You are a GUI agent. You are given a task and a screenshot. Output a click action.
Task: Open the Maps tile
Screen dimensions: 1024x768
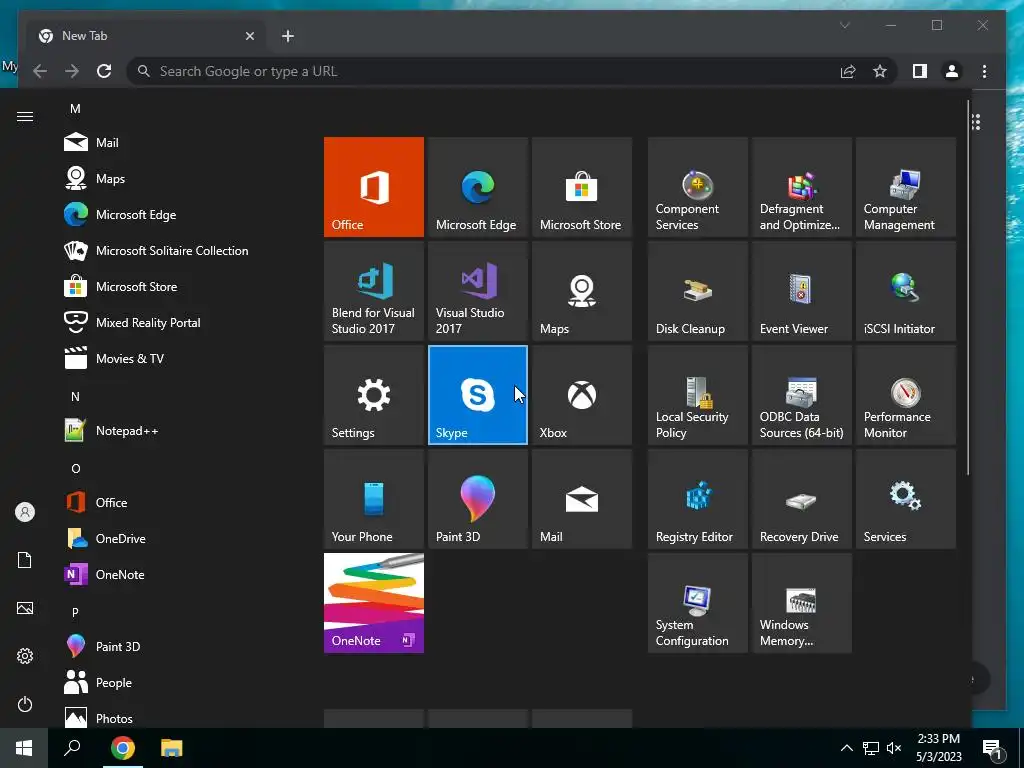(x=582, y=291)
